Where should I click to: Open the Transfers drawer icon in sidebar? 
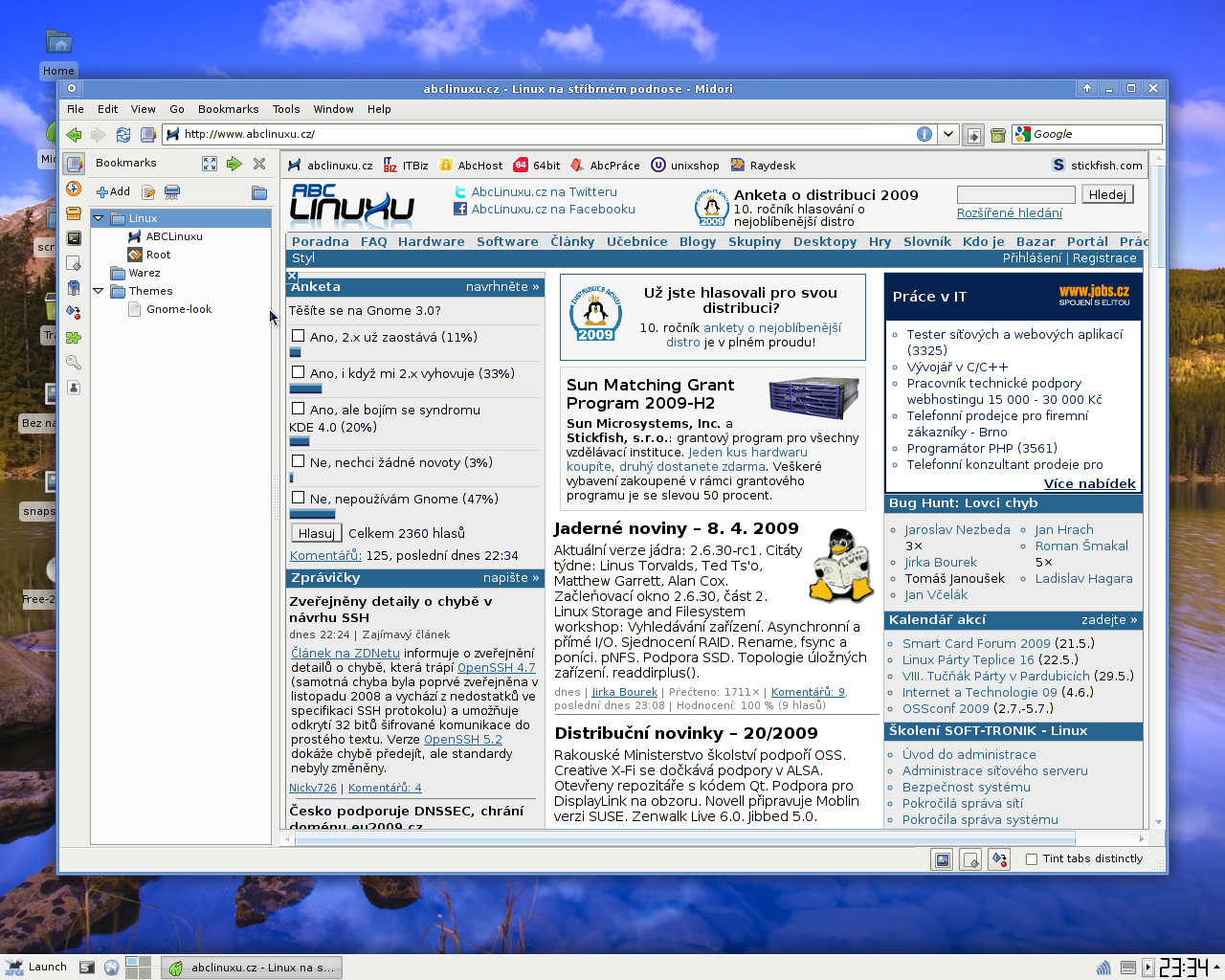(74, 213)
